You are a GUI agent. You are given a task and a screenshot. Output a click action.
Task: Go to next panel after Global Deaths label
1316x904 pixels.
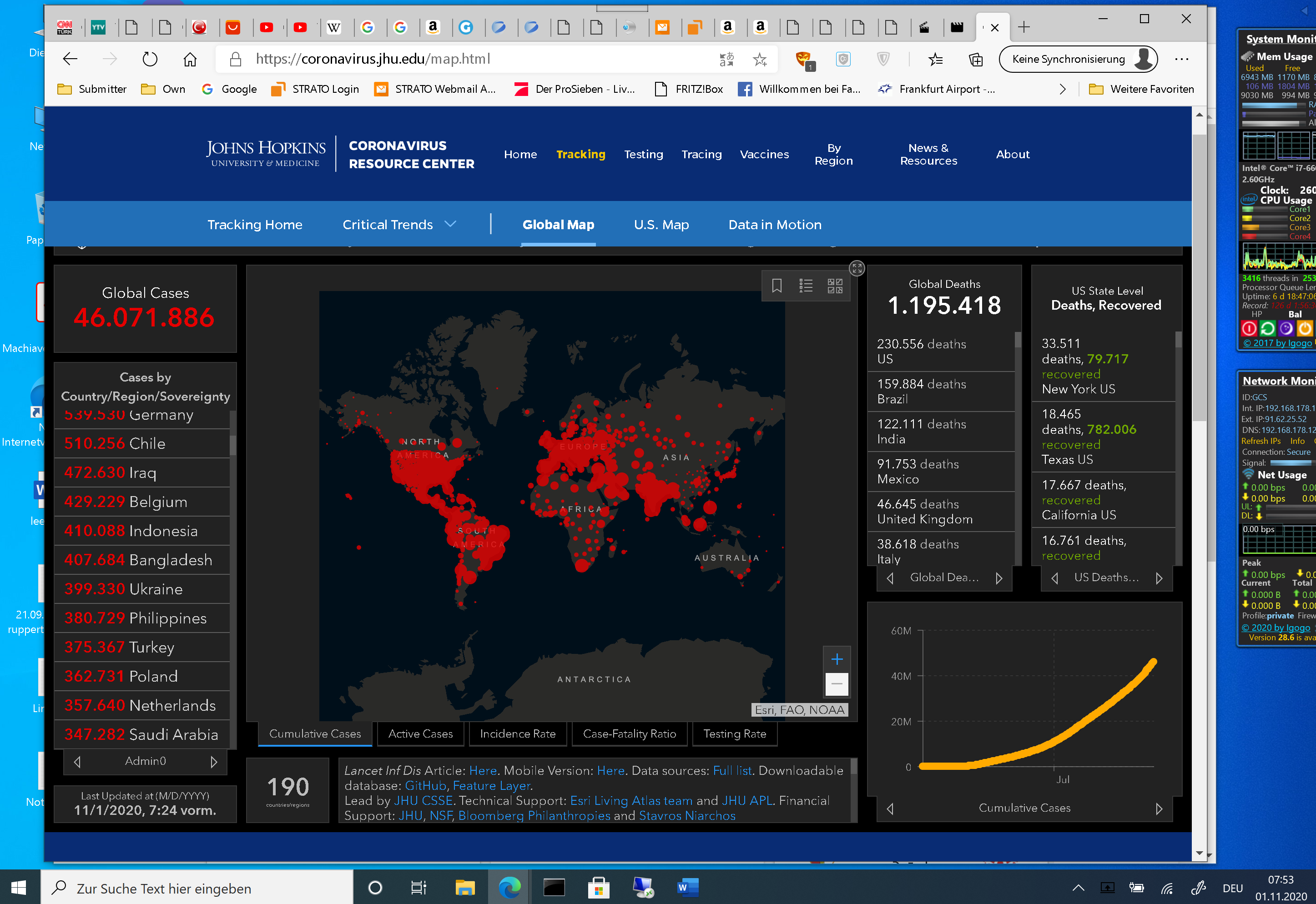coord(999,578)
